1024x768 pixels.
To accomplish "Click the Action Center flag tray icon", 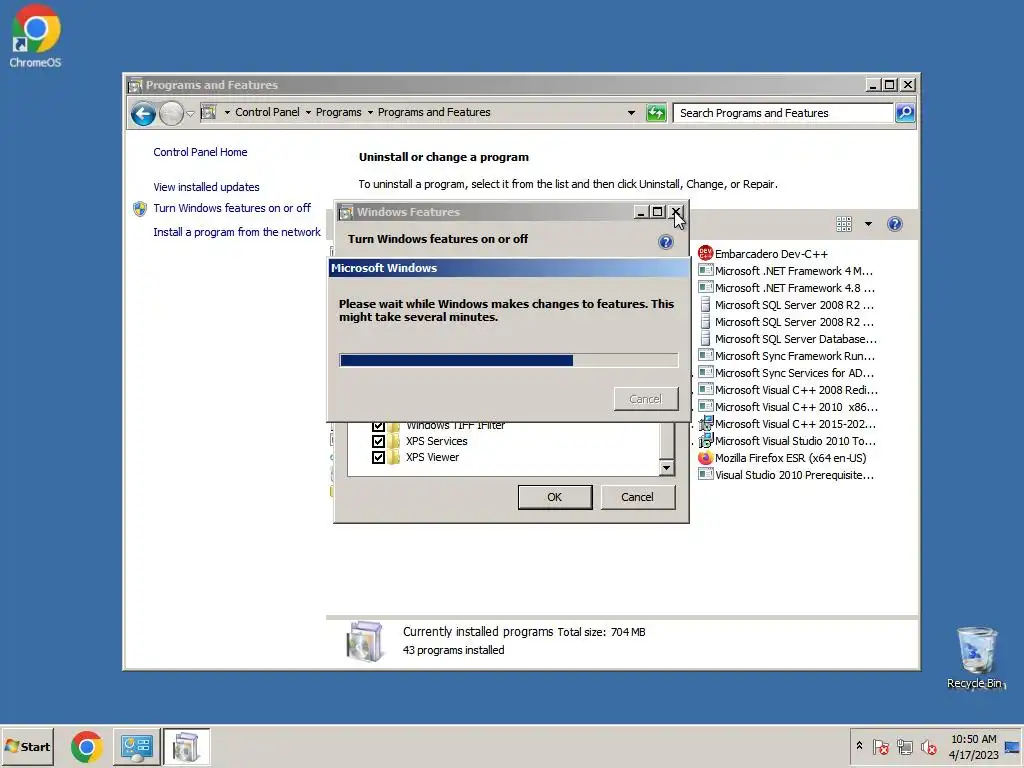I will [x=880, y=746].
